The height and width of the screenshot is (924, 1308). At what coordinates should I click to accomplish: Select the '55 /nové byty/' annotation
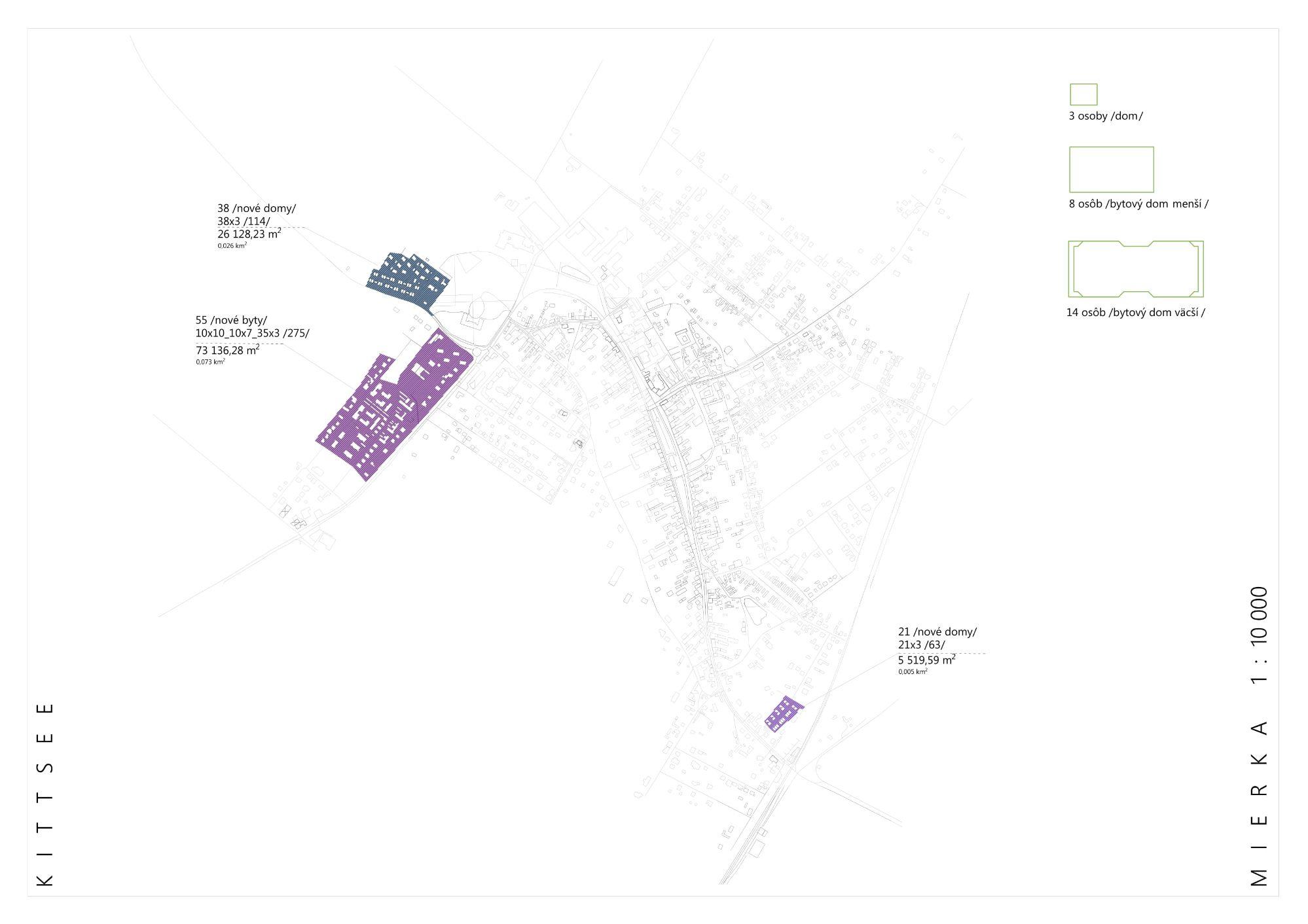[231, 321]
